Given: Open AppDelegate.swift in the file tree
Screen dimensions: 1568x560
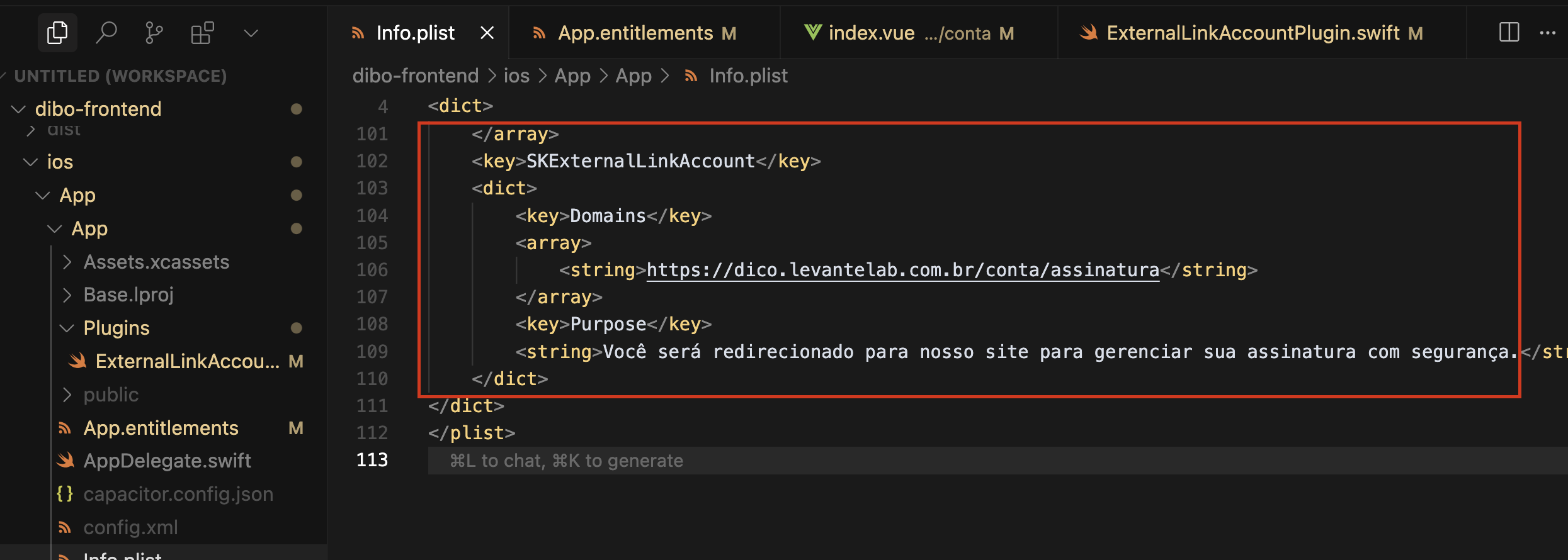Looking at the screenshot, I should [167, 461].
